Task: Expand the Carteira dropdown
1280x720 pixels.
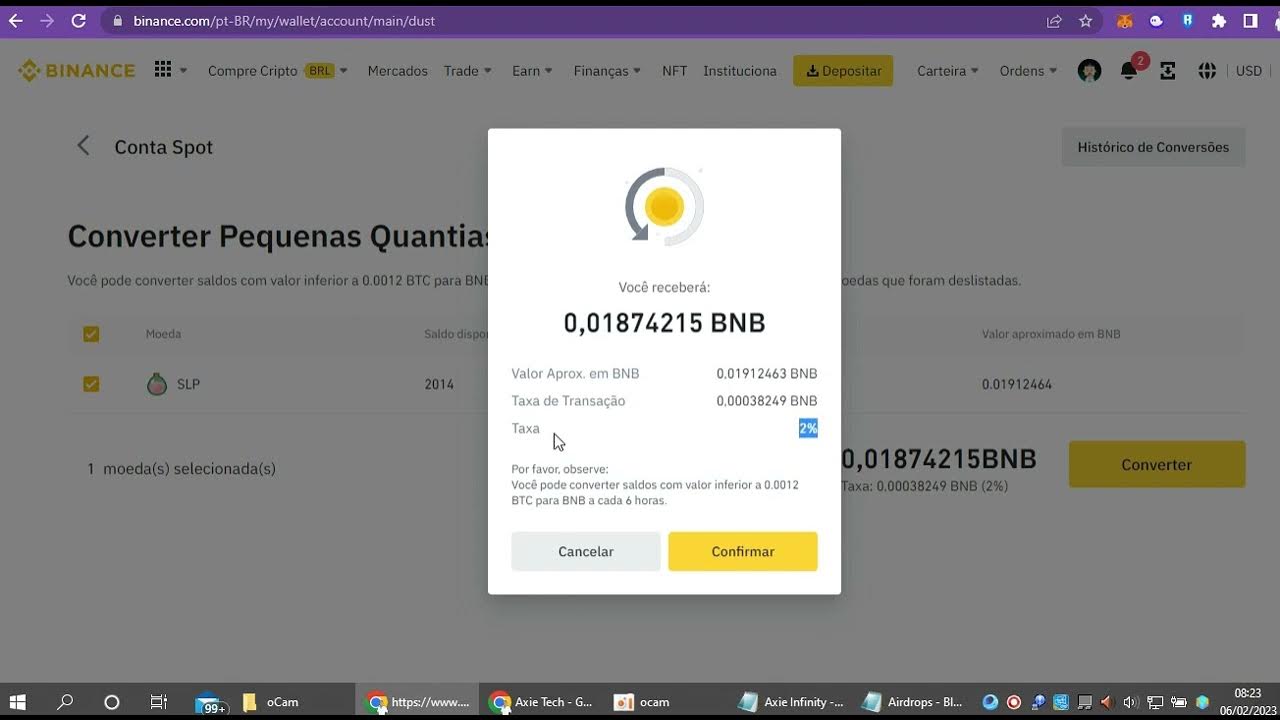Action: (x=948, y=71)
